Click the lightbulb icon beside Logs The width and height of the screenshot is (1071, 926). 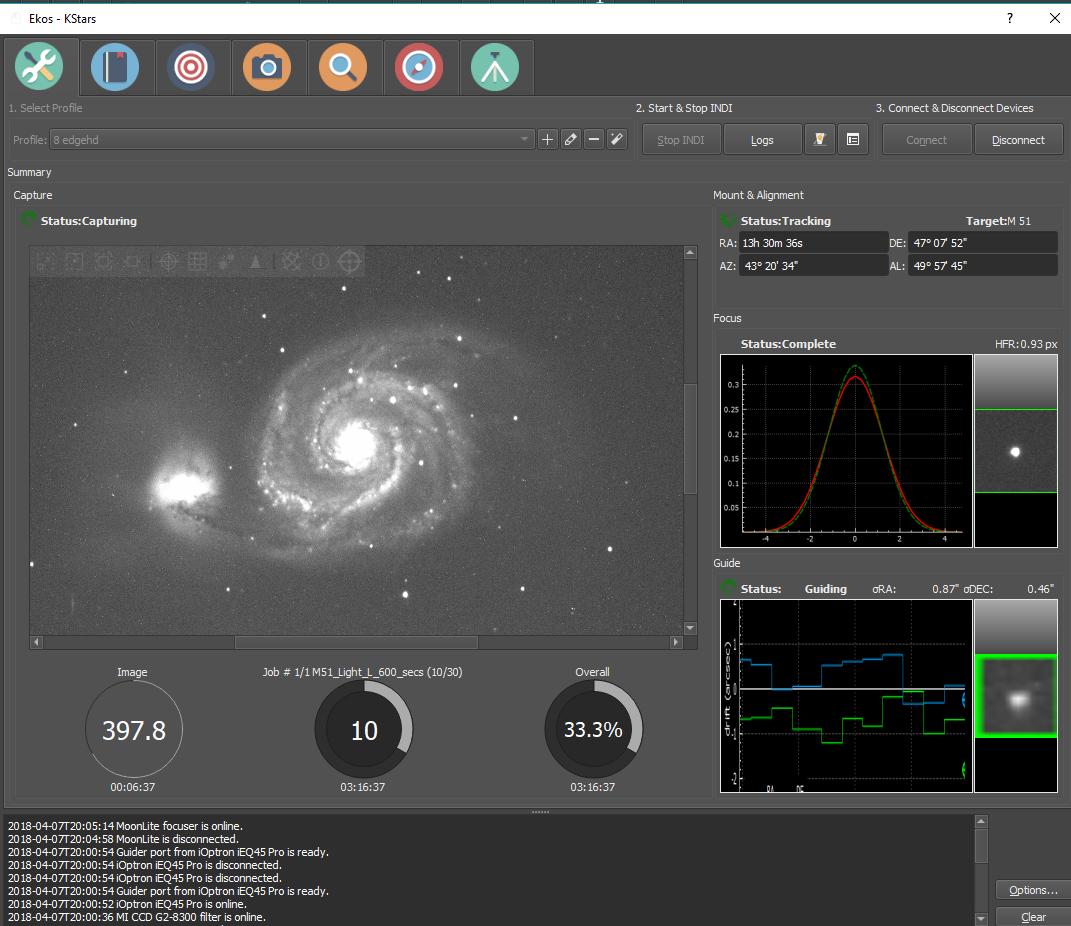point(820,139)
